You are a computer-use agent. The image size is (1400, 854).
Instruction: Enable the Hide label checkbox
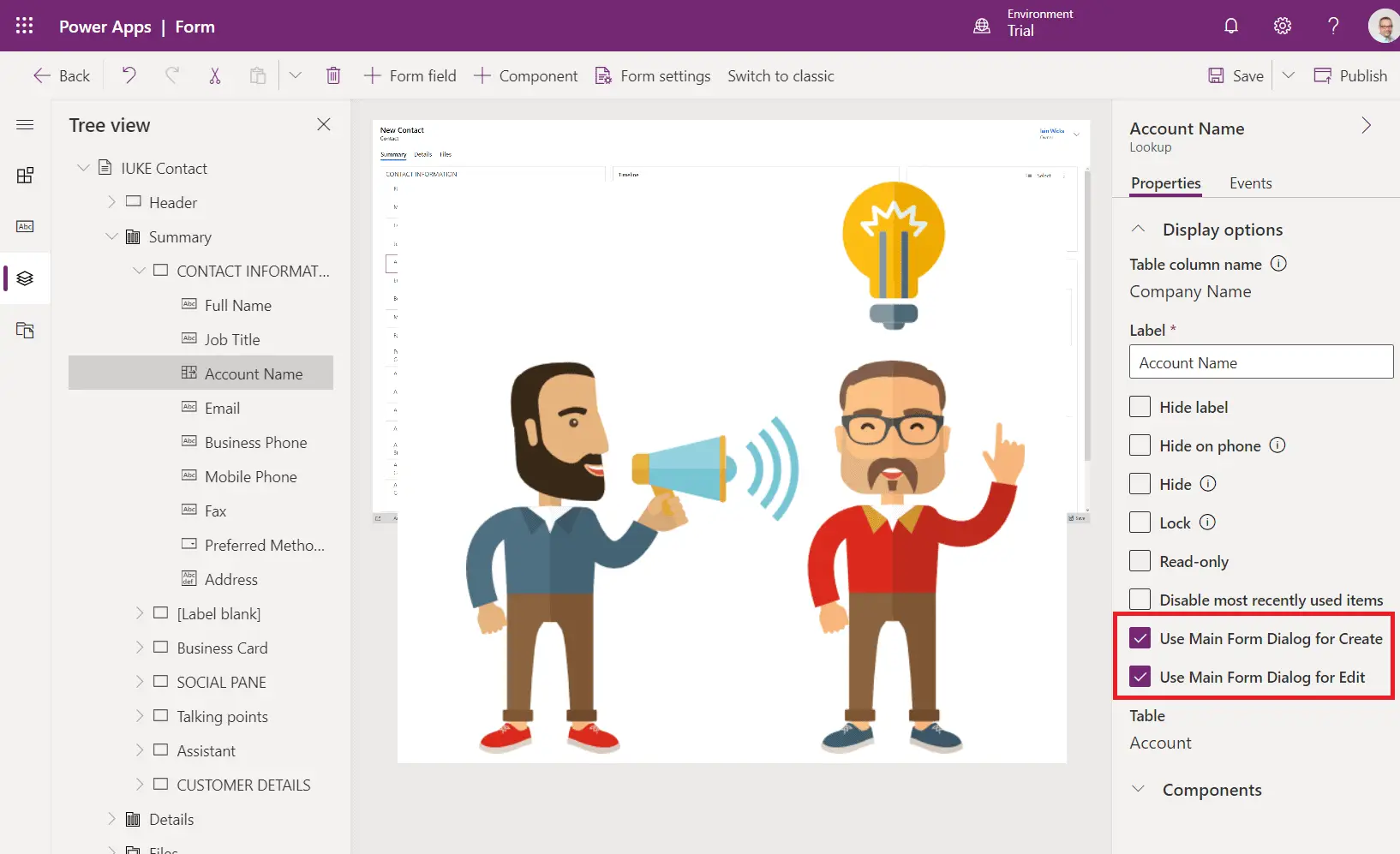(x=1140, y=406)
